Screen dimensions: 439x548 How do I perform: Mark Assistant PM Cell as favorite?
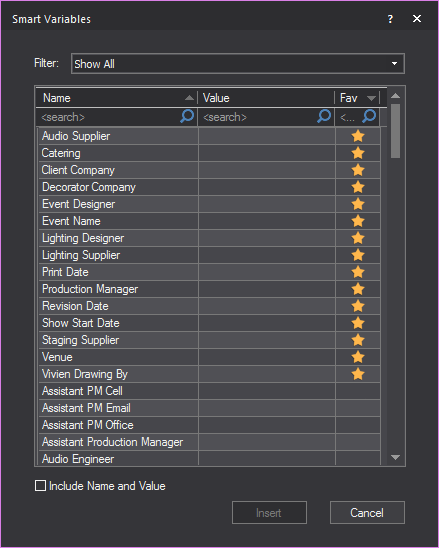358,391
